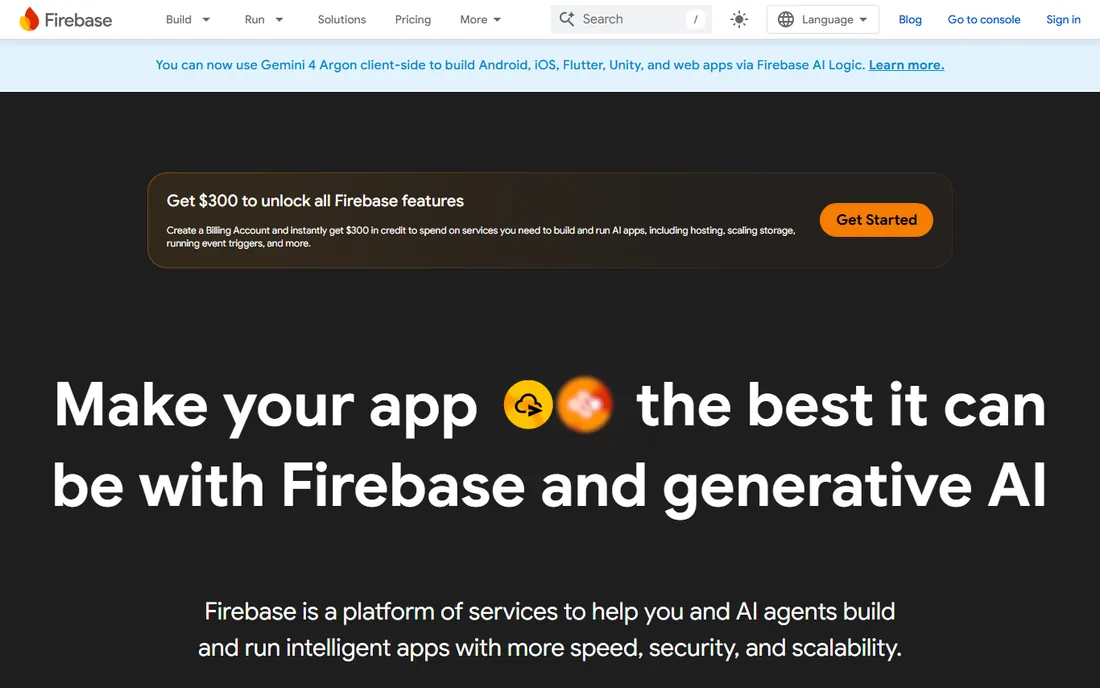
Task: Click the search sparkle magnifier icon
Action: pyautogui.click(x=567, y=19)
